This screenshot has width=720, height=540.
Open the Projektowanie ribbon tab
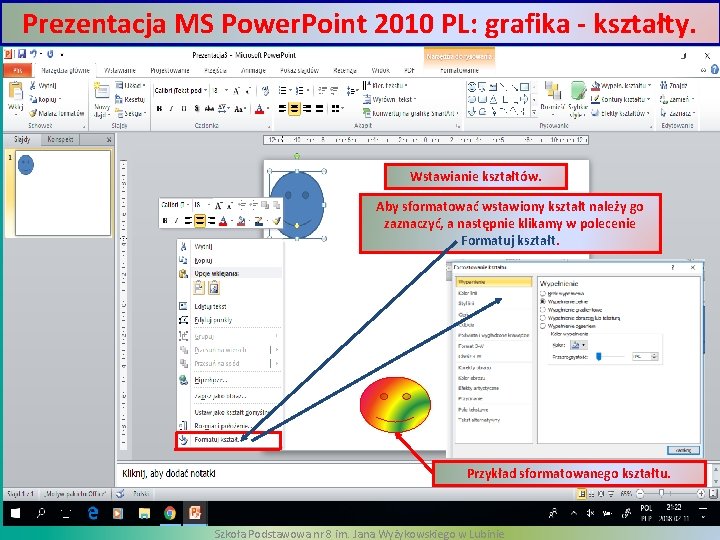coord(170,70)
